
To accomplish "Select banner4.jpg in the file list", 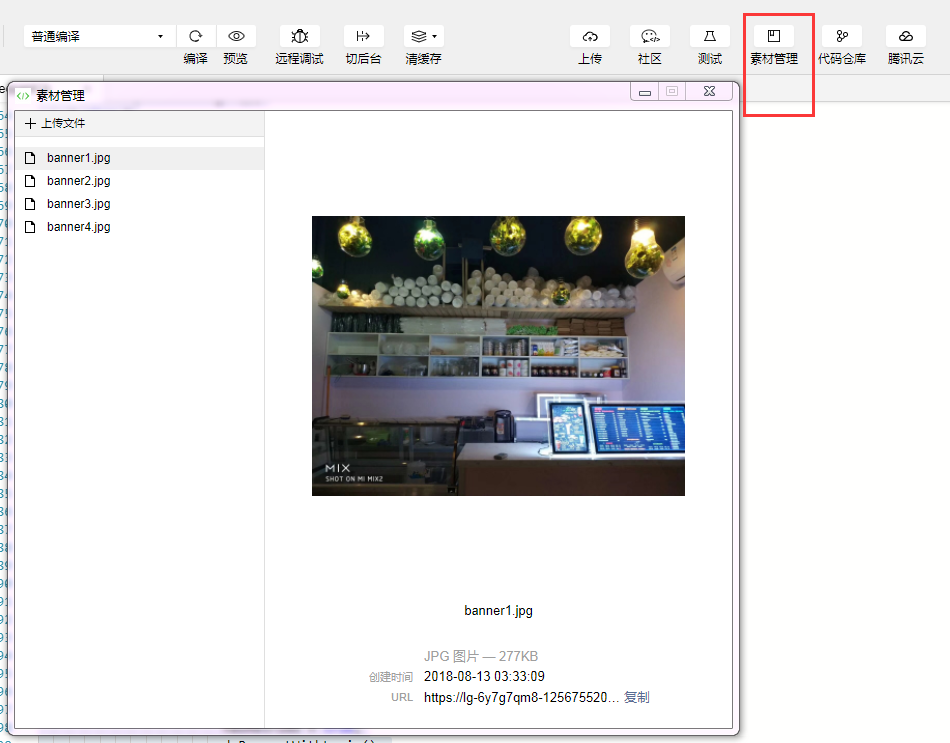I will tap(78, 227).
